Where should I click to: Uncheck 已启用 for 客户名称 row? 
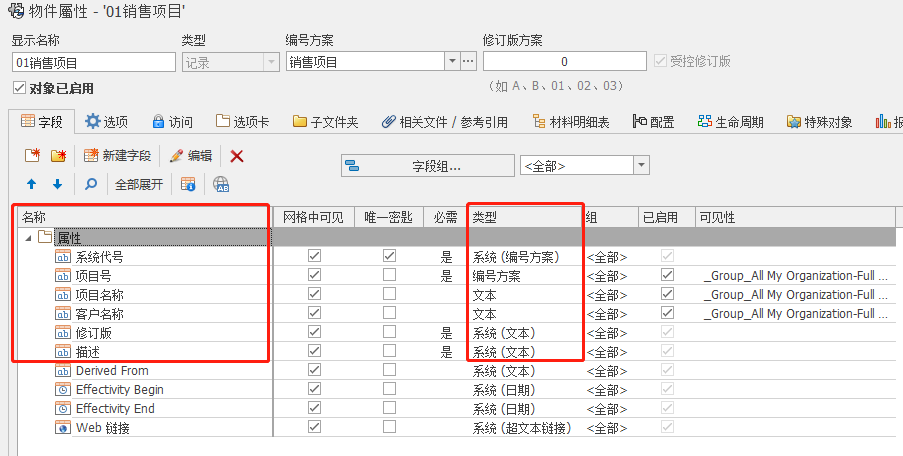tap(667, 313)
